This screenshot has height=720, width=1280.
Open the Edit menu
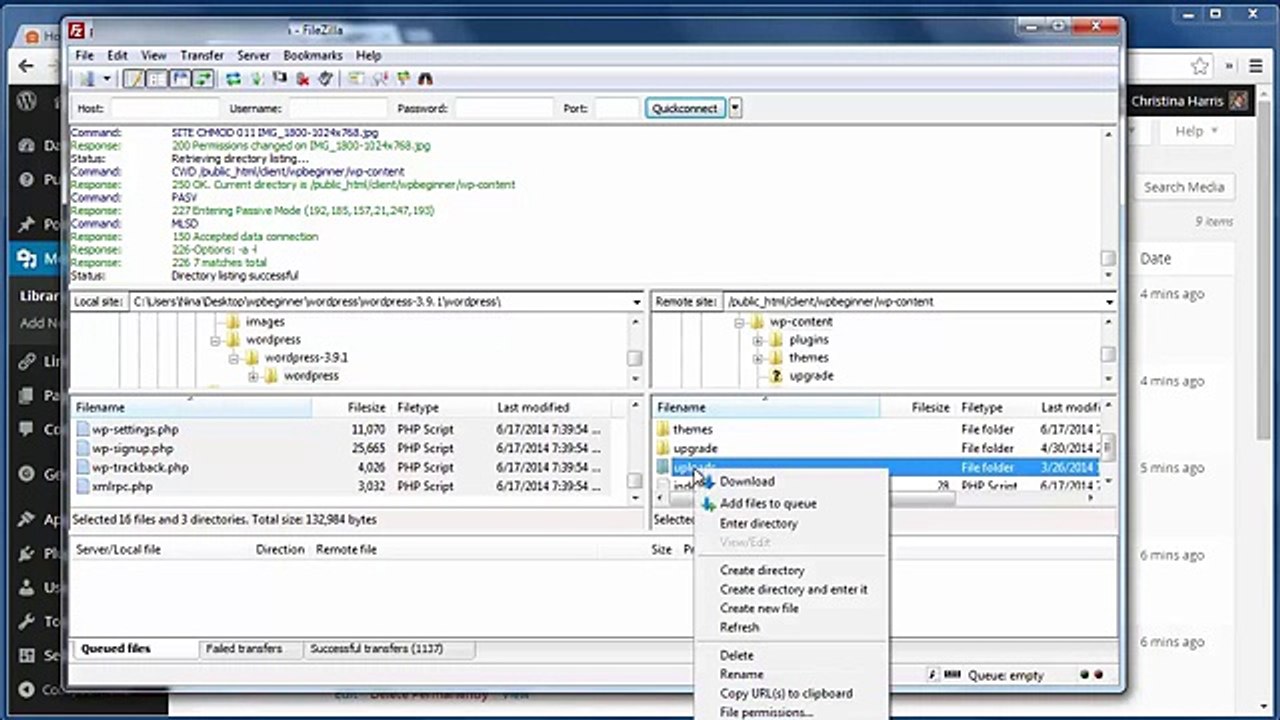click(x=117, y=56)
